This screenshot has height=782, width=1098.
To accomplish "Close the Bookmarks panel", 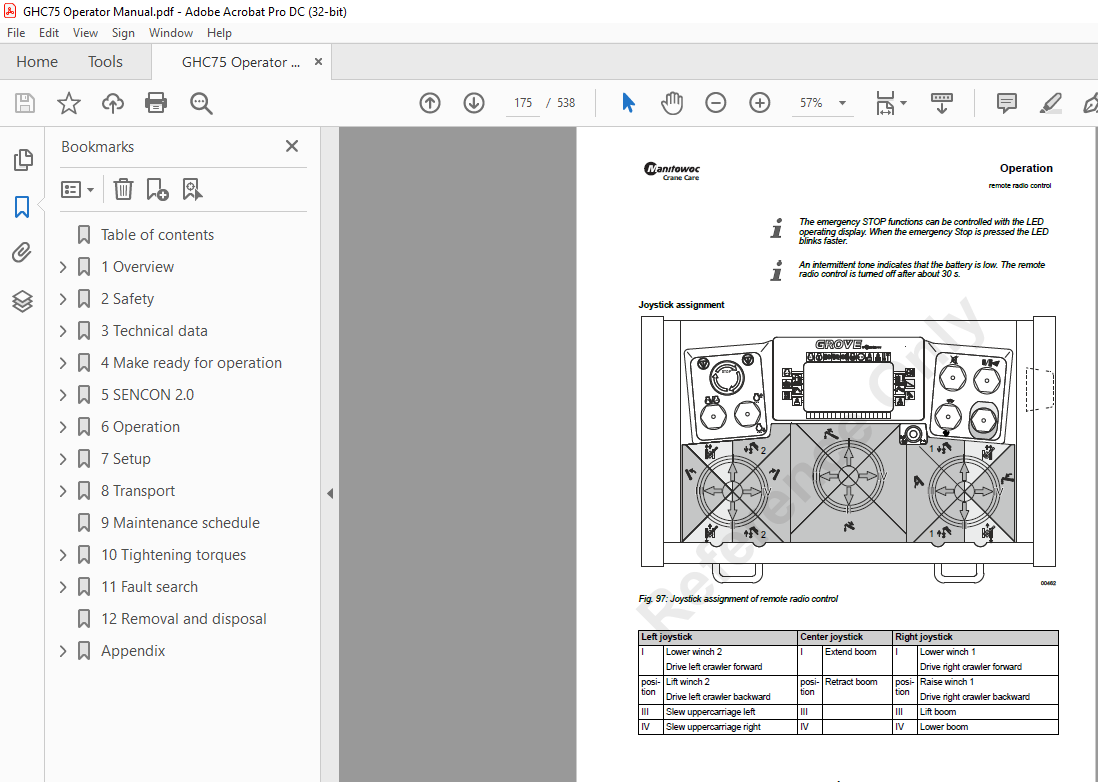I will tap(292, 146).
